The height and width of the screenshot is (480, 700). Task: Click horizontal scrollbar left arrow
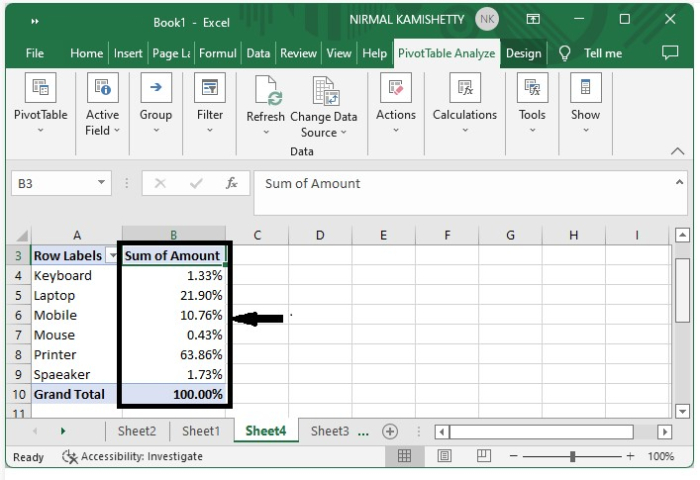coord(442,432)
